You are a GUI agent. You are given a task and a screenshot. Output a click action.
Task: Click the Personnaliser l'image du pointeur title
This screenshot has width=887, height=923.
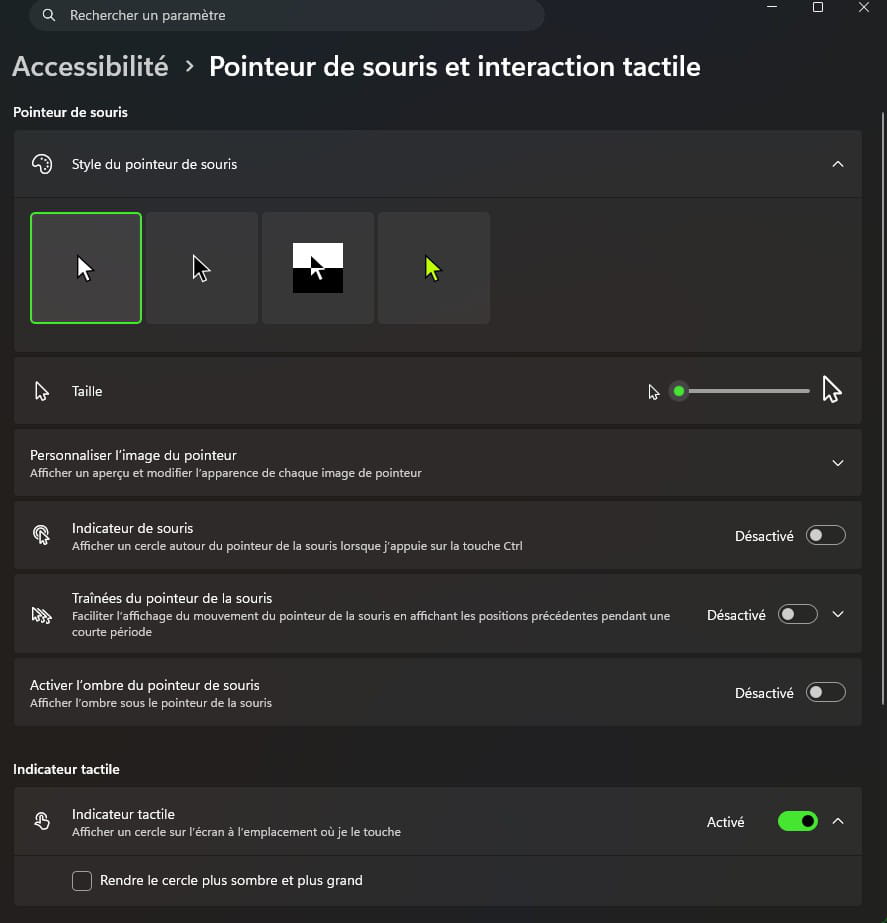tap(133, 456)
